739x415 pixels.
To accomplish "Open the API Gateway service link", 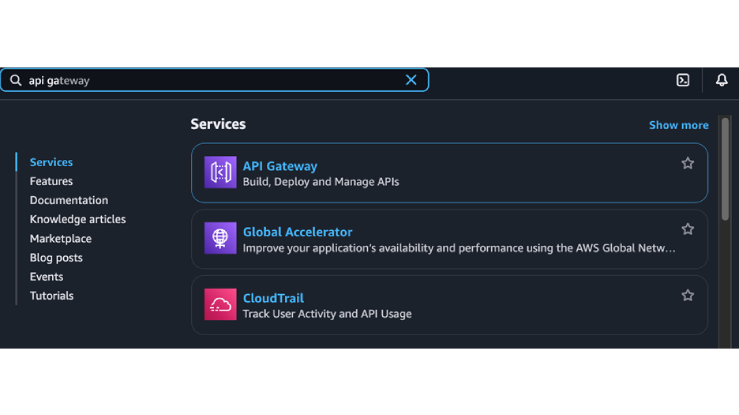I will [280, 166].
